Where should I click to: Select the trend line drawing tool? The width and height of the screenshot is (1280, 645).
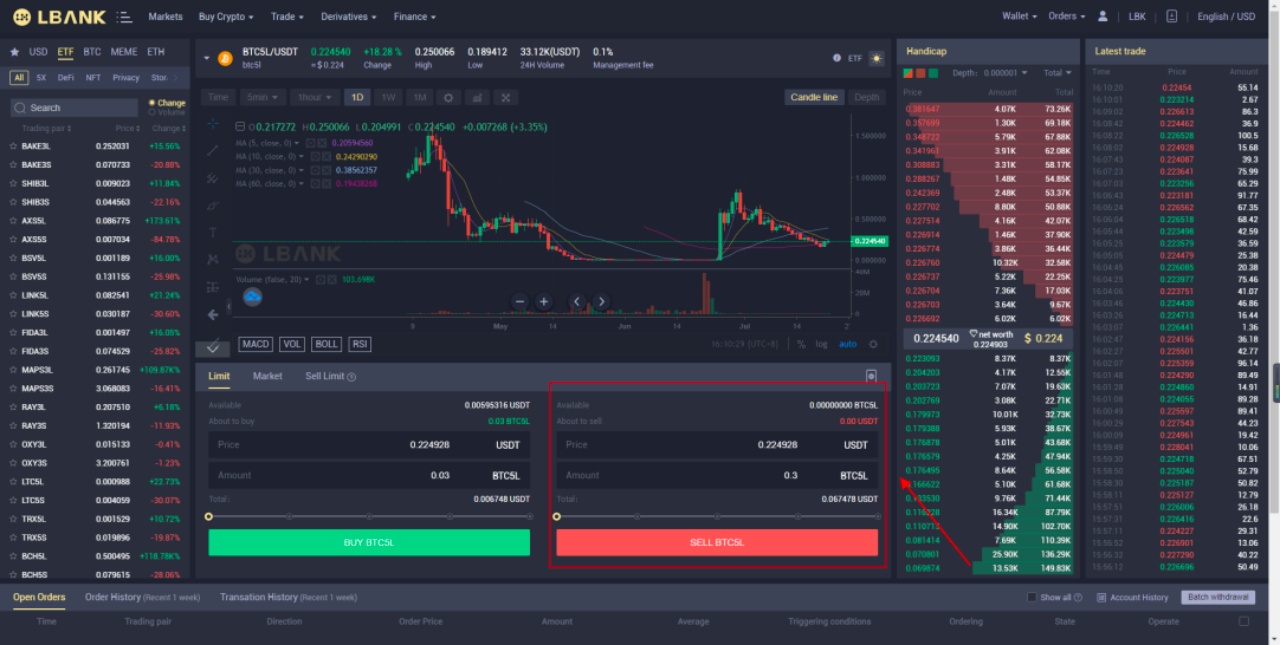point(213,151)
